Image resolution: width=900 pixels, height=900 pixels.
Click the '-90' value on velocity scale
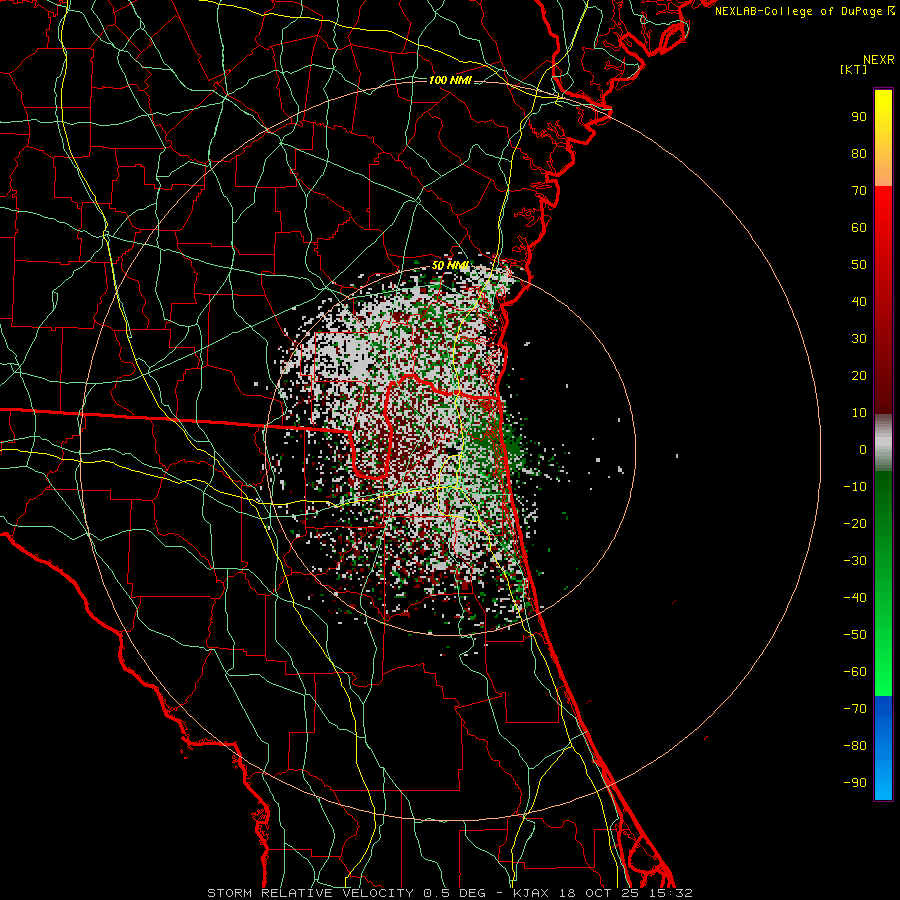click(855, 783)
